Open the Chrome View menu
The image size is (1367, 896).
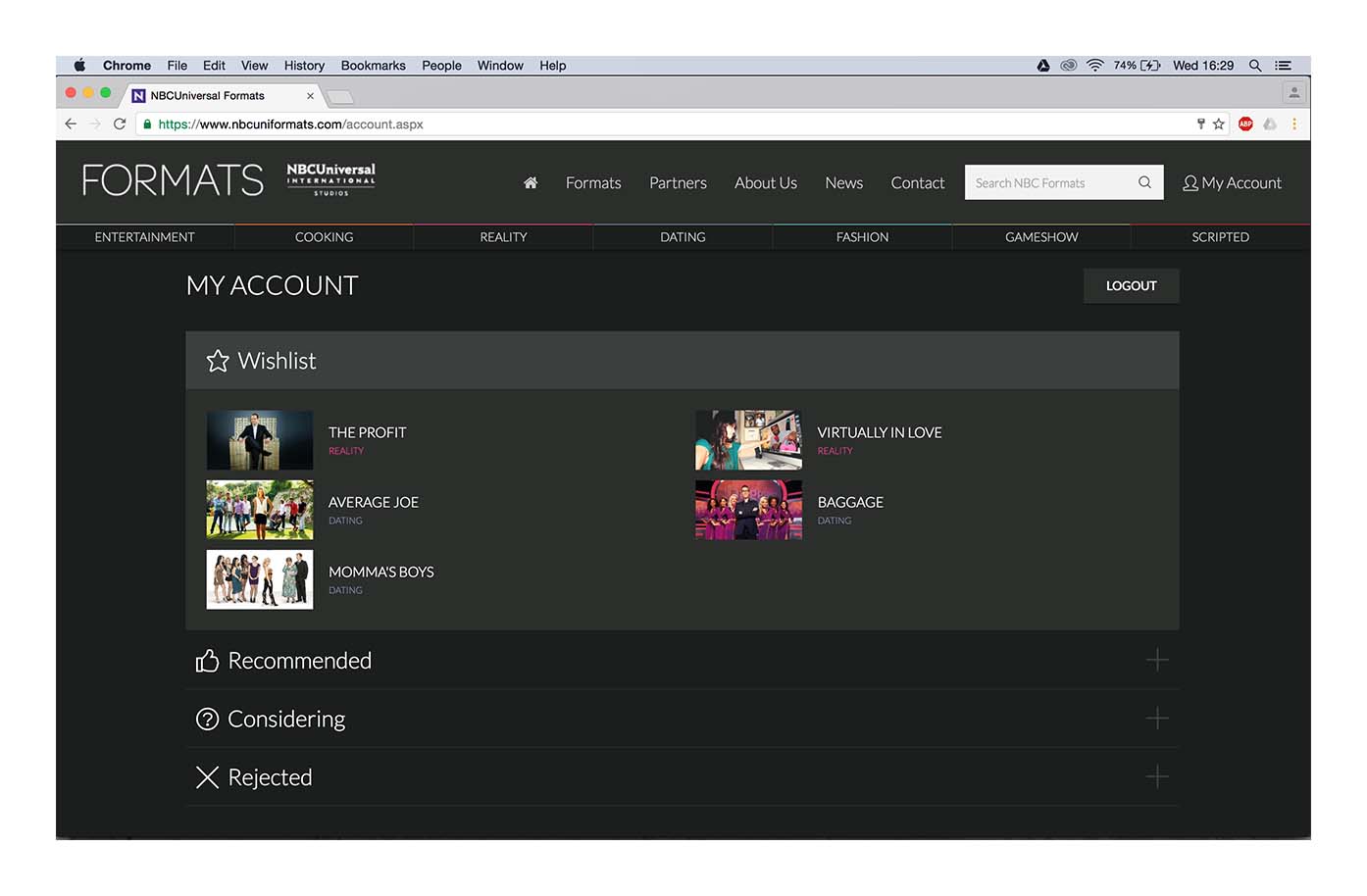coord(254,66)
